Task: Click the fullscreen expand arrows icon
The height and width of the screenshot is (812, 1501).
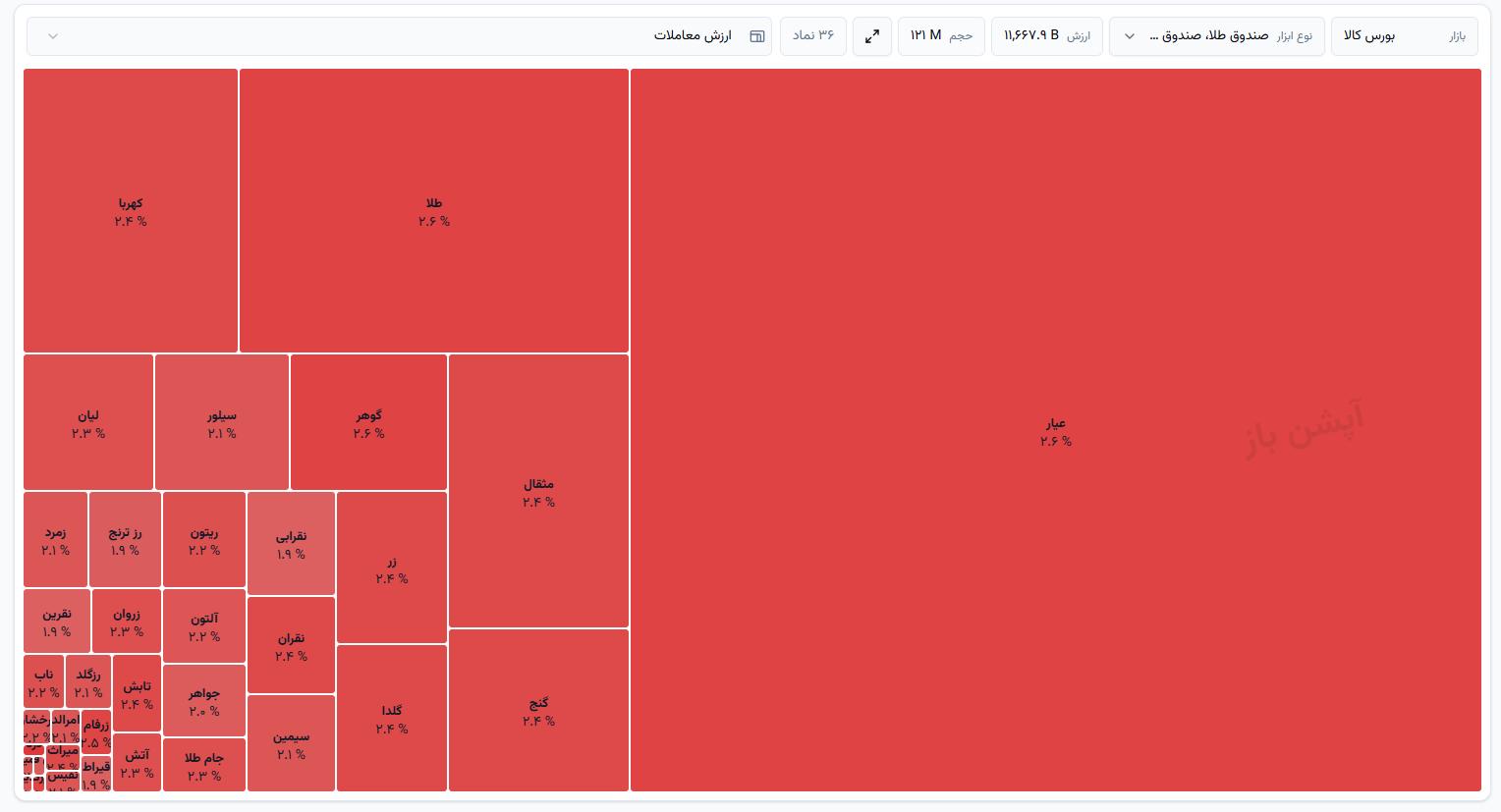Action: [x=872, y=36]
